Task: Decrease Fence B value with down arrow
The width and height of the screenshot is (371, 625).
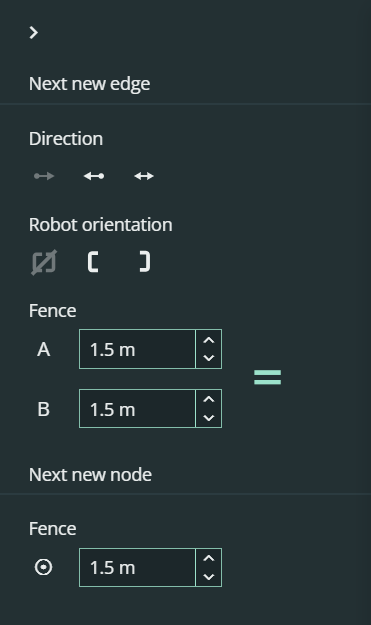Action: coord(209,418)
